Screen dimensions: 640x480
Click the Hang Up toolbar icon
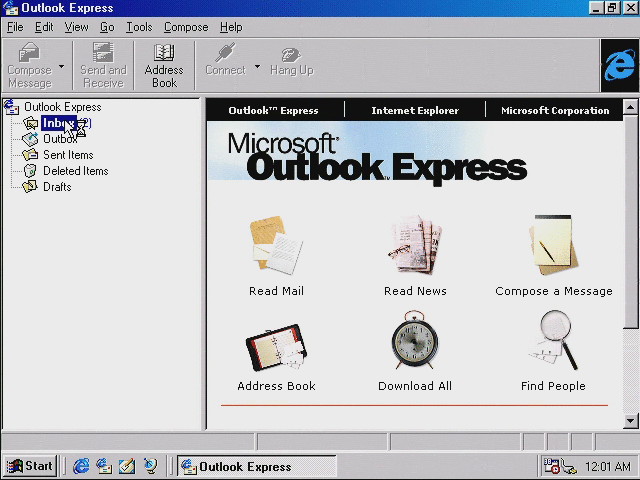291,54
